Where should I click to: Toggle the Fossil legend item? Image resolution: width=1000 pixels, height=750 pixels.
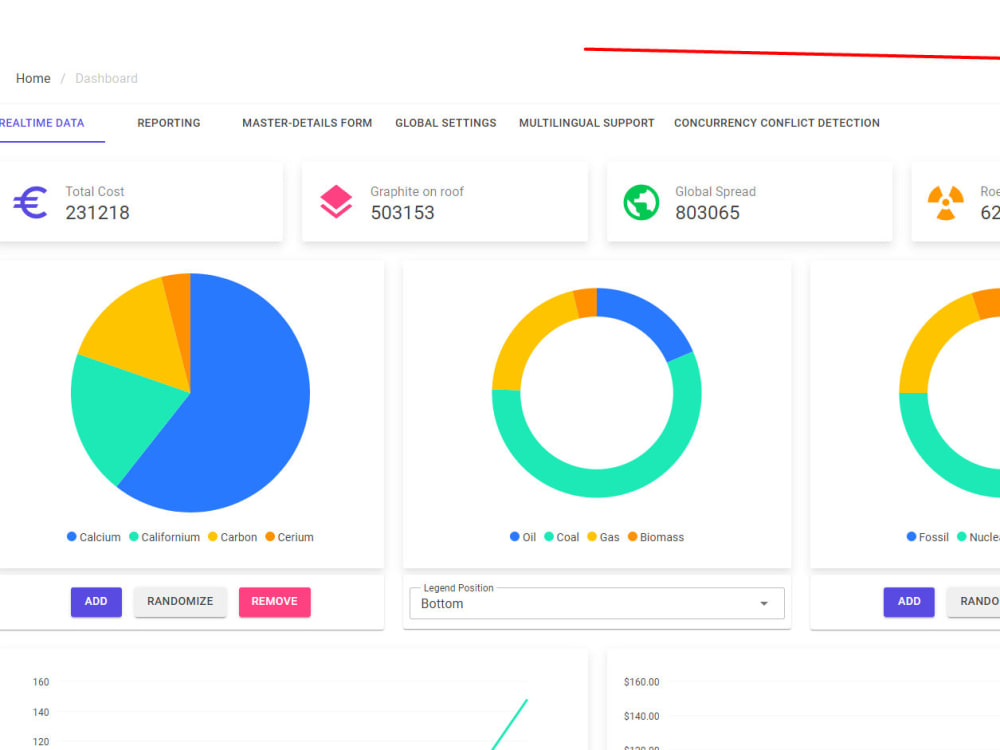pyautogui.click(x=928, y=537)
